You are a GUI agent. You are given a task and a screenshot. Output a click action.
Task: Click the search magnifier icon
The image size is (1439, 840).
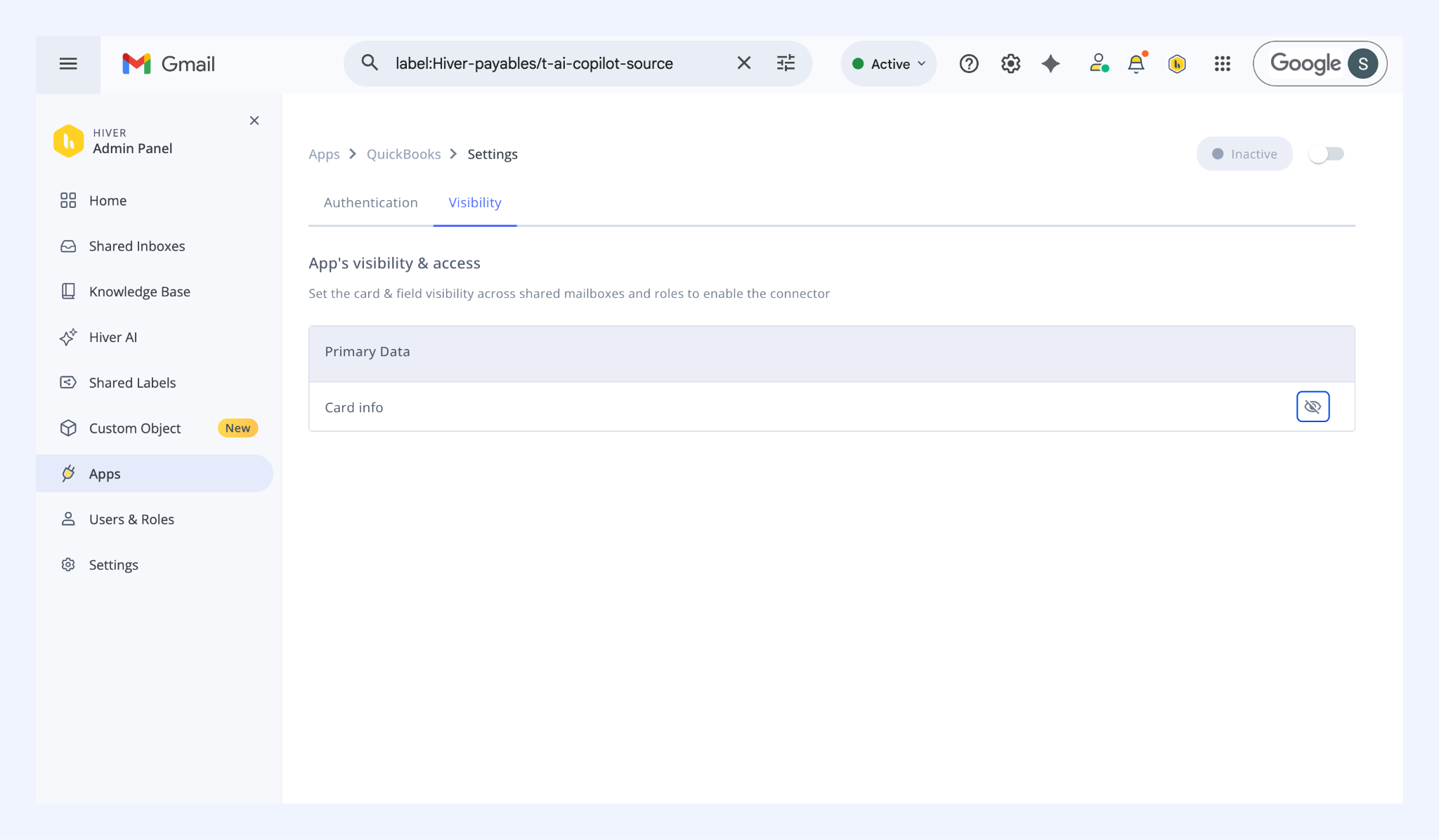point(370,63)
